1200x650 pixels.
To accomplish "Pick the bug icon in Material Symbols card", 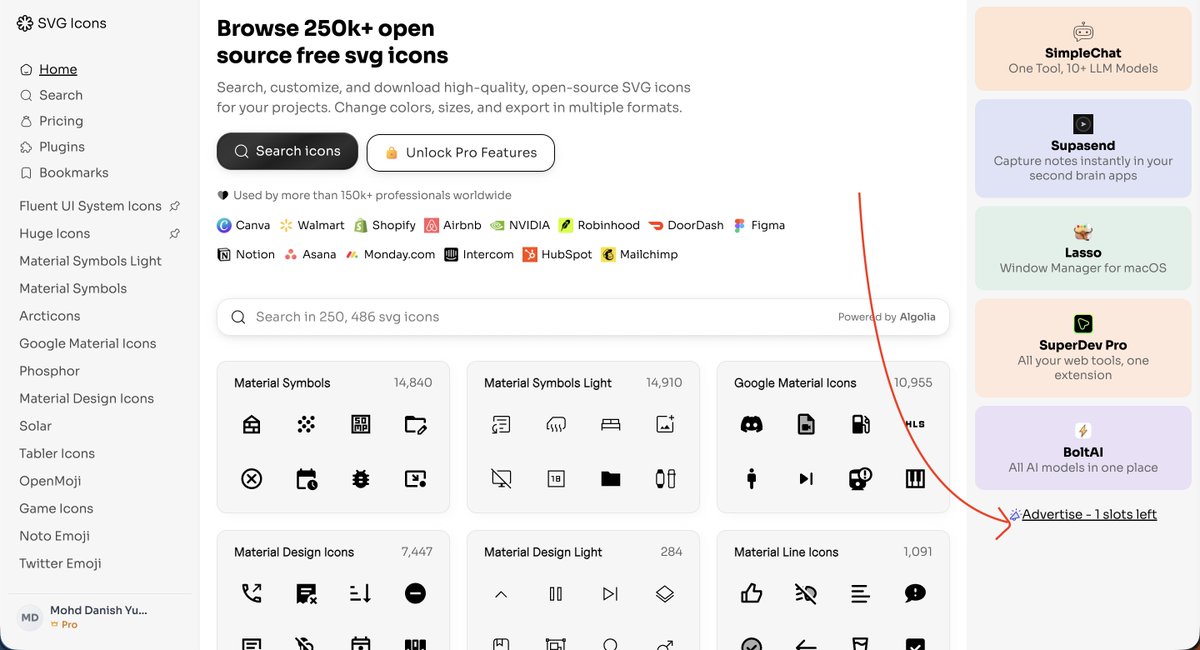I will [x=361, y=479].
